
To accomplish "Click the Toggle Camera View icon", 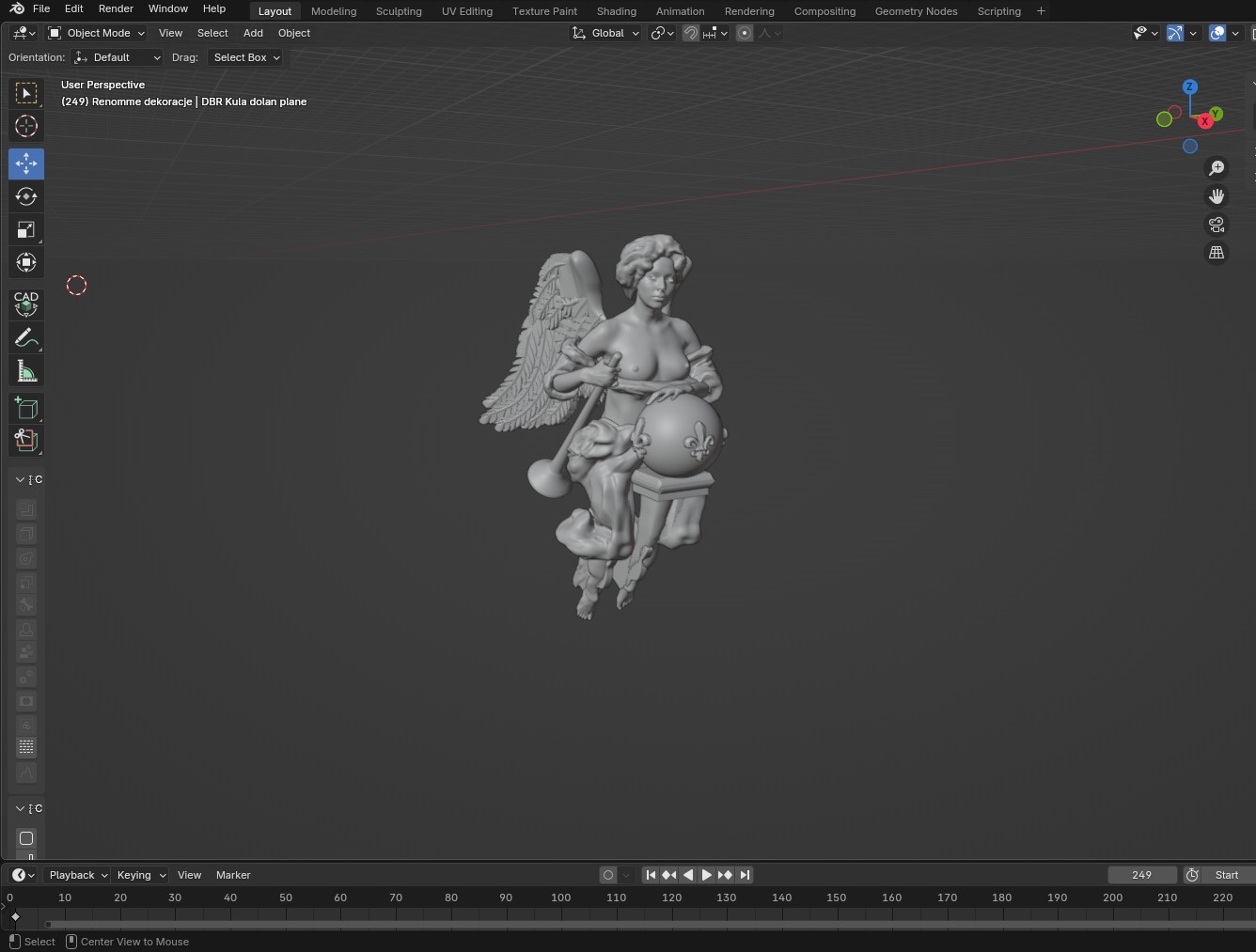I will click(x=1217, y=225).
